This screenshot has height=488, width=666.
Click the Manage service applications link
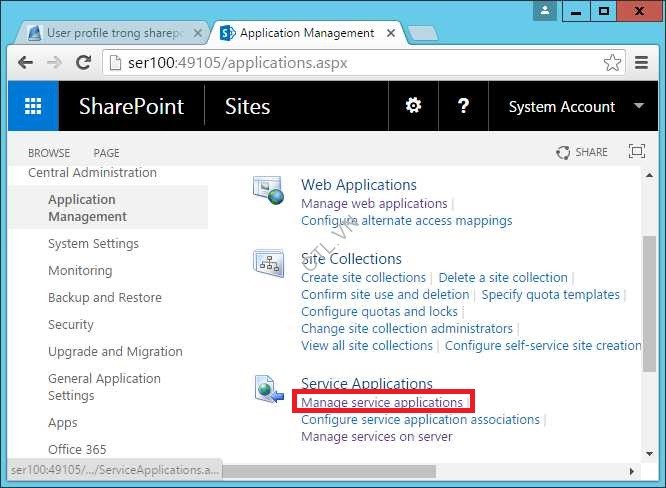coord(382,402)
